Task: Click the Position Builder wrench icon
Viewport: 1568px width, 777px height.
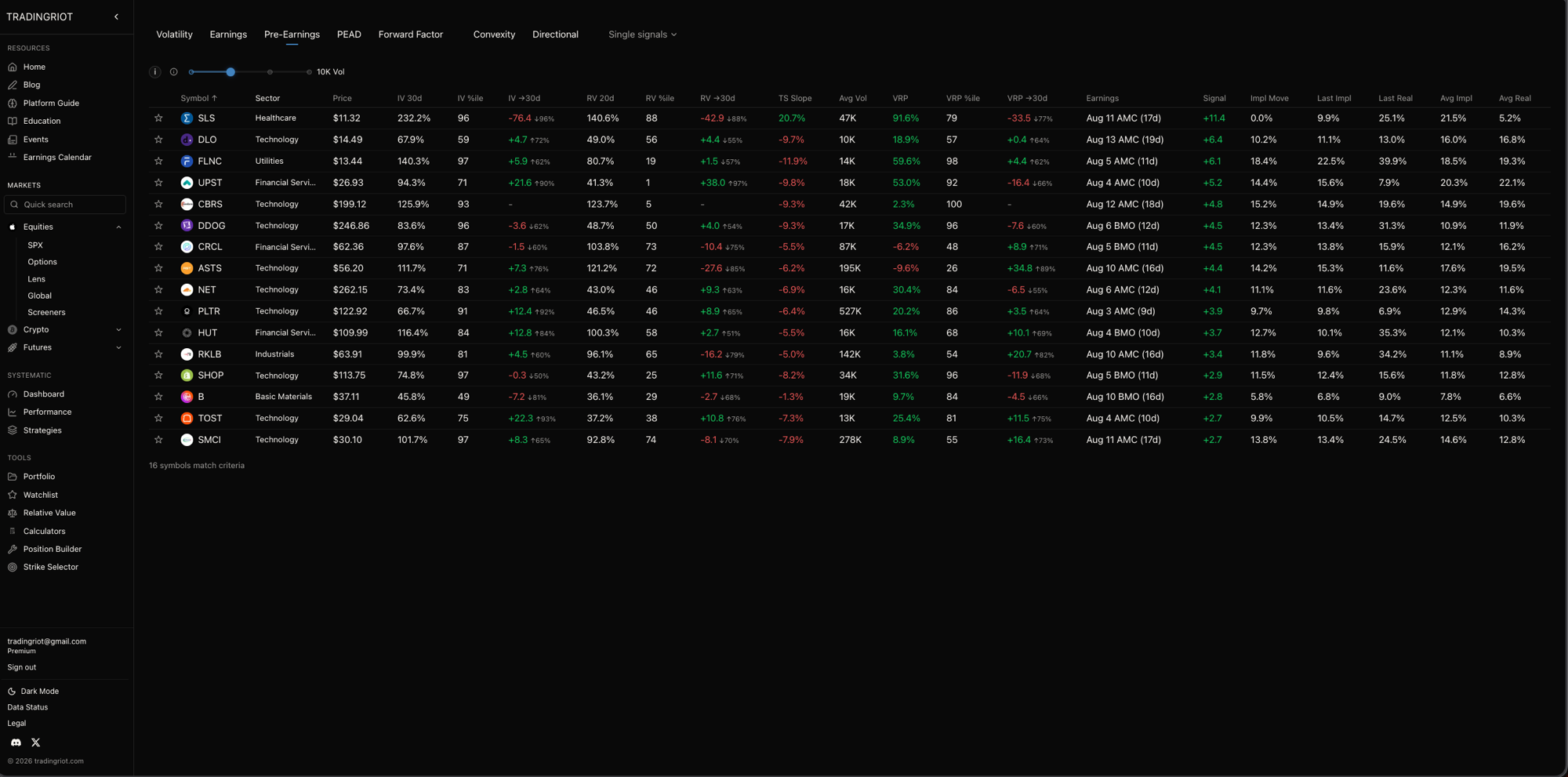Action: tap(13, 550)
